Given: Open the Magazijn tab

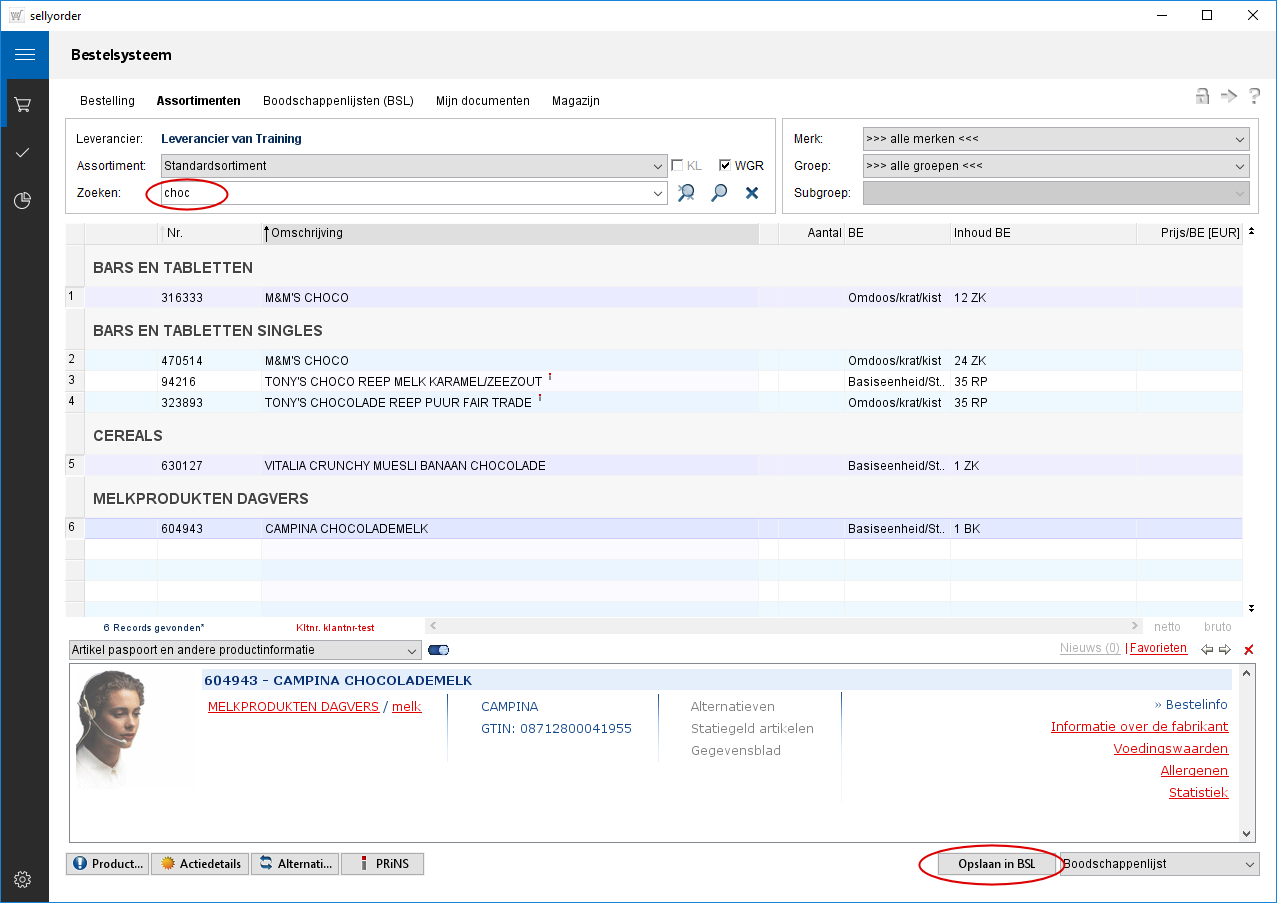Looking at the screenshot, I should (x=575, y=101).
